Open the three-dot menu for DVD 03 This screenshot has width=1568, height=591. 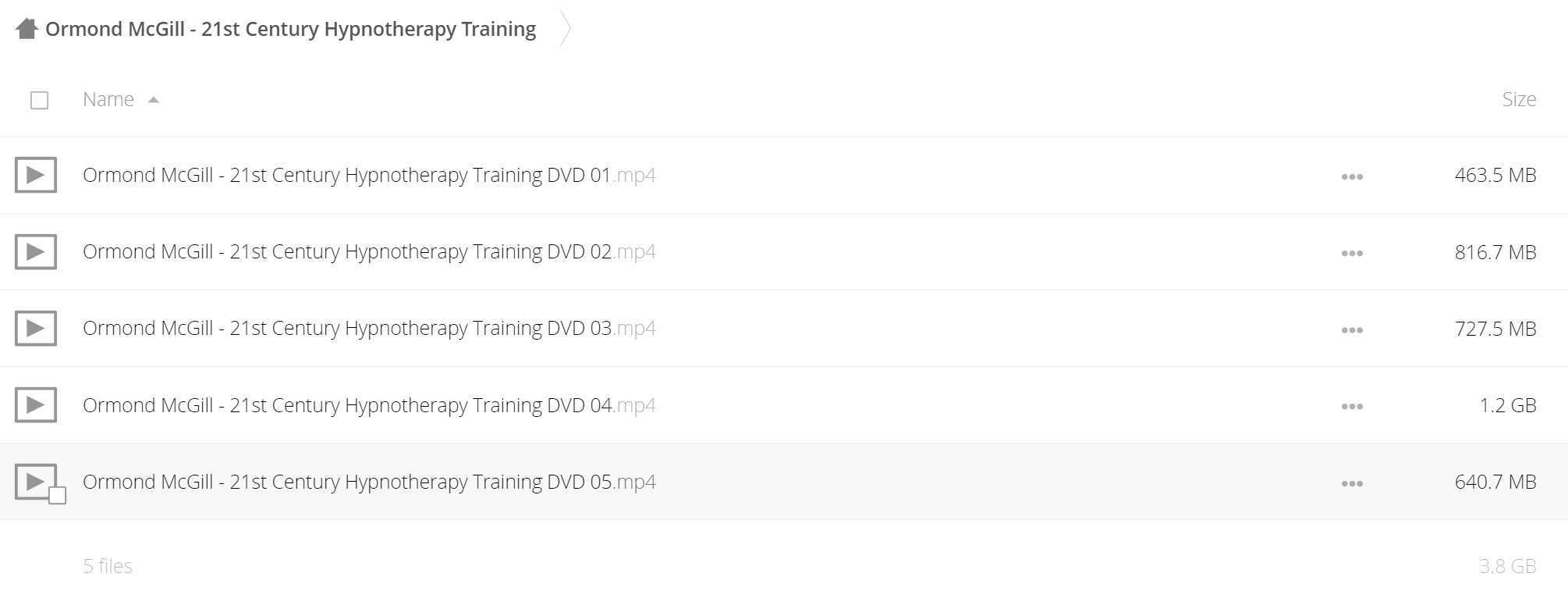(x=1352, y=329)
